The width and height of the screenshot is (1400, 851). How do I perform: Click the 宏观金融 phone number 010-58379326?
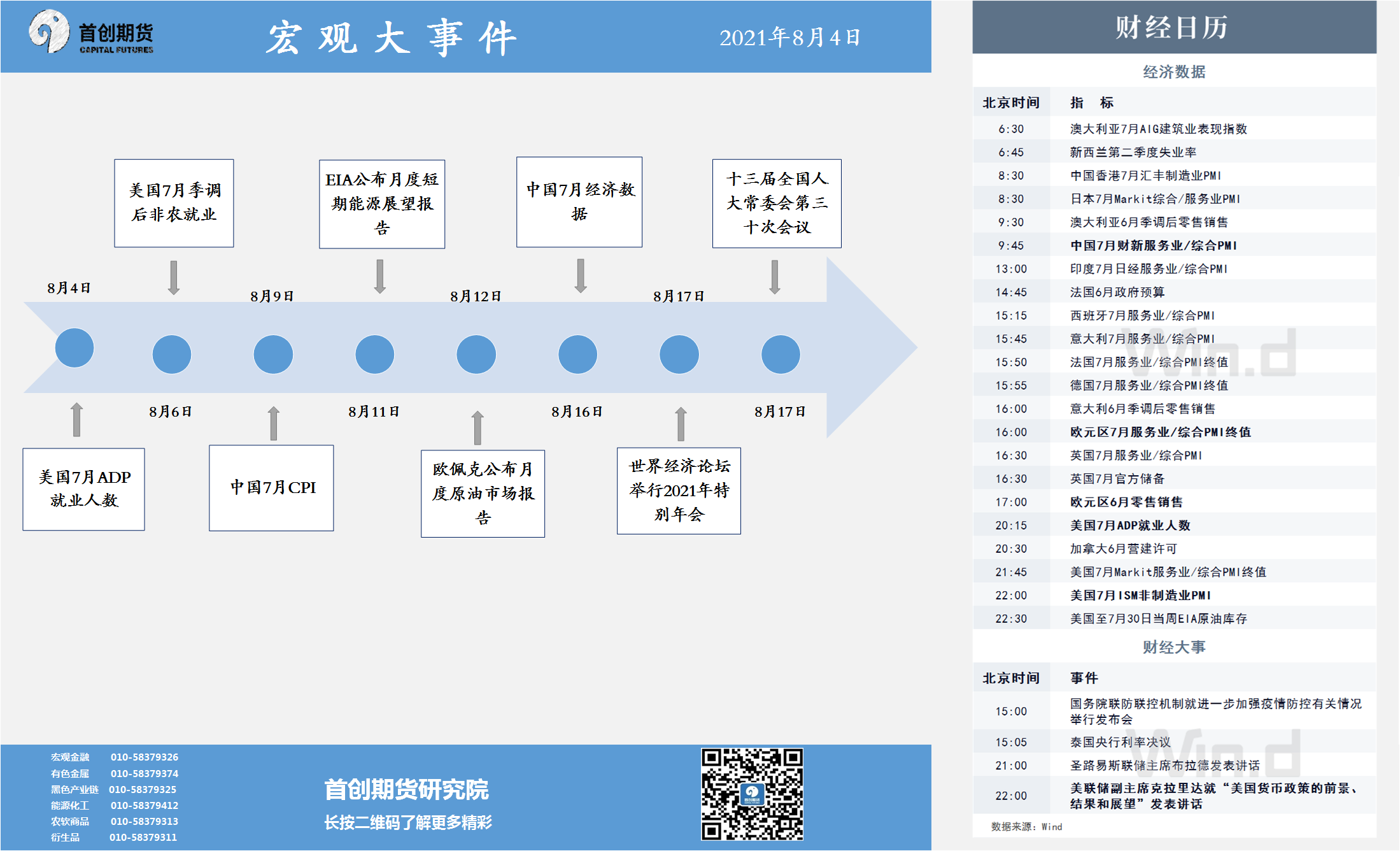(x=145, y=757)
